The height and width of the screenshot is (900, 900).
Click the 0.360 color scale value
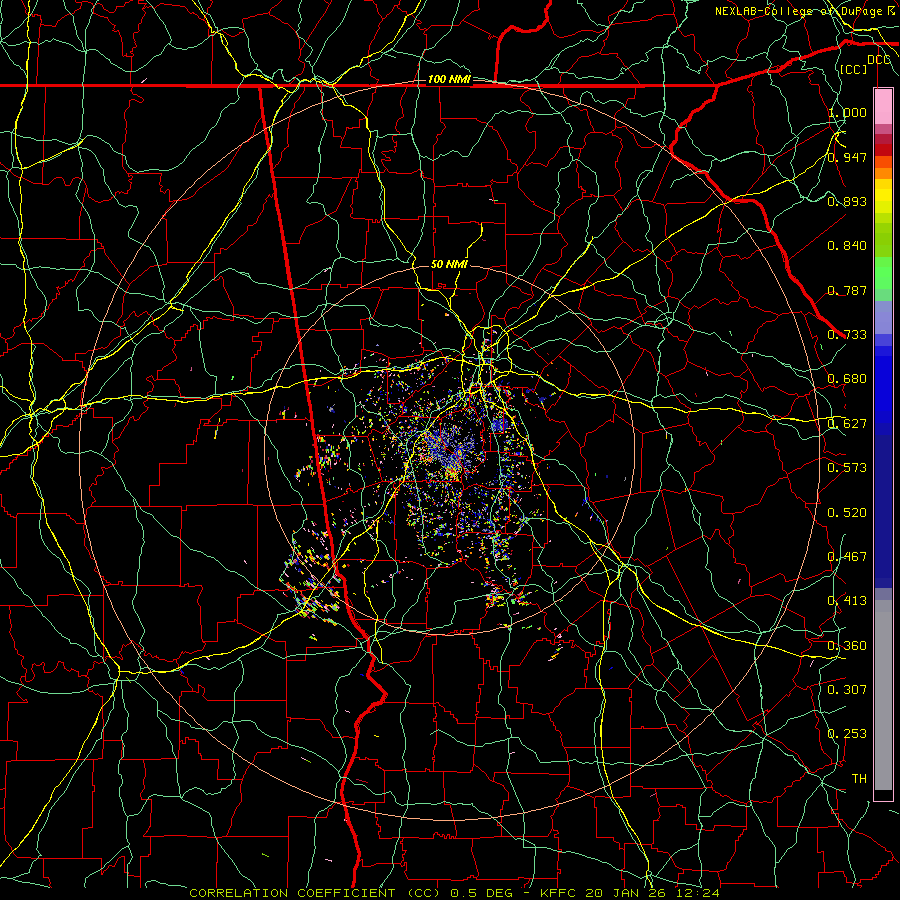(x=847, y=646)
